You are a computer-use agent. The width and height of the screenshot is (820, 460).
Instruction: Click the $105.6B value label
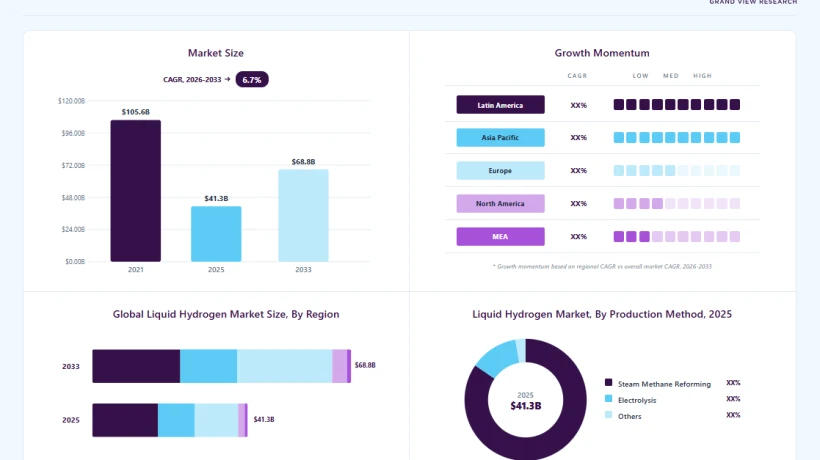pos(135,112)
